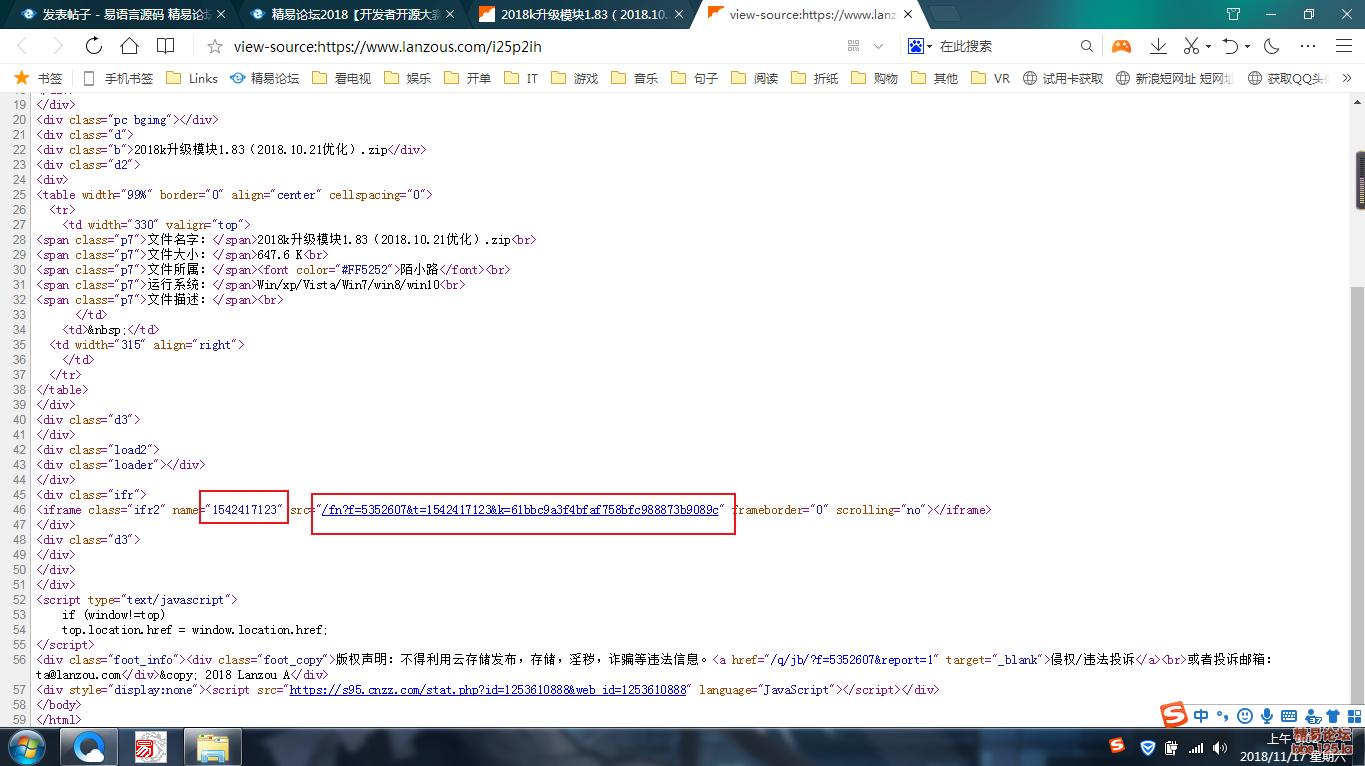Open the Sogou IME soft keyboard icon

[1288, 716]
